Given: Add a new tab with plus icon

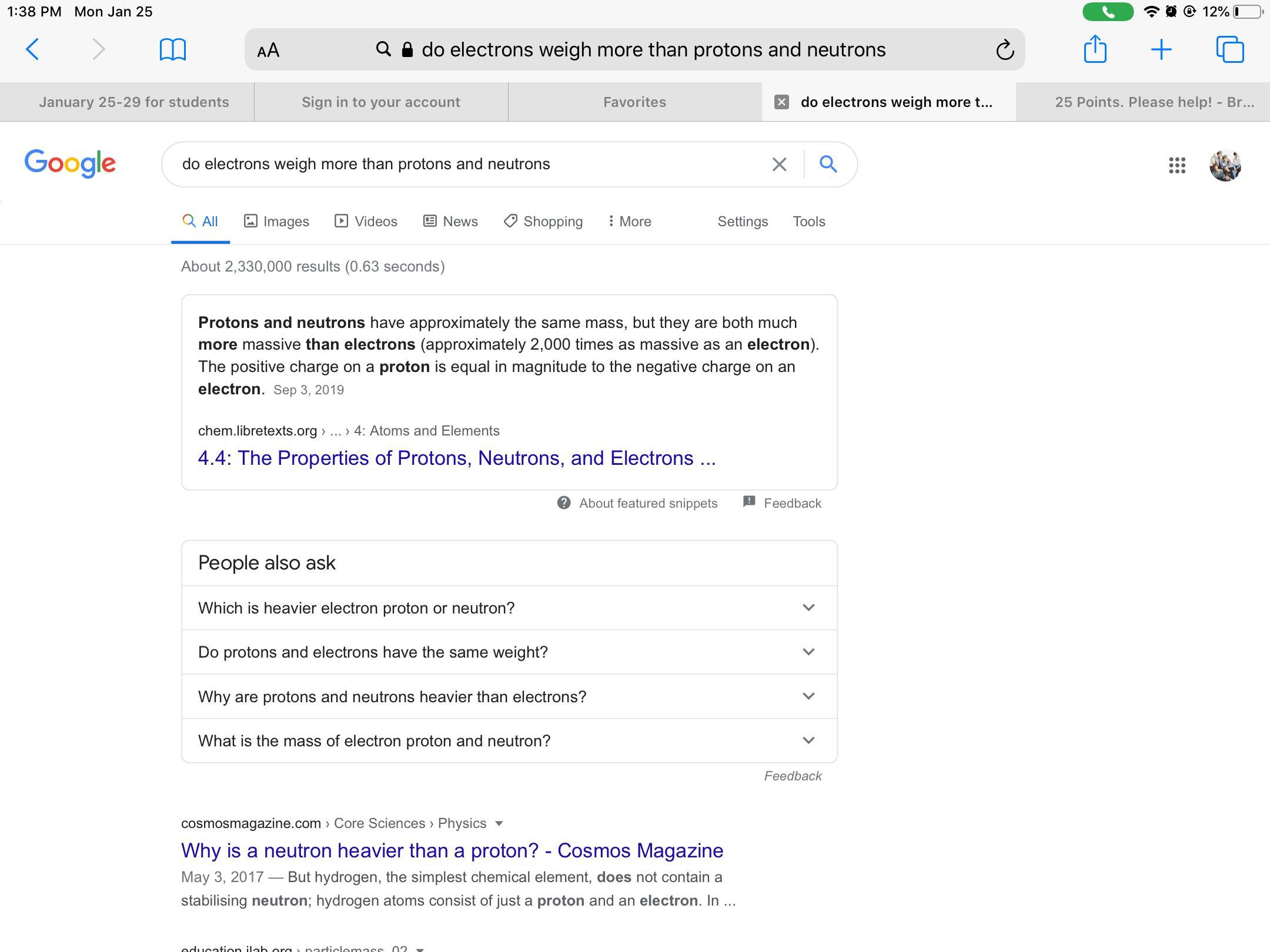Looking at the screenshot, I should coord(1161,49).
